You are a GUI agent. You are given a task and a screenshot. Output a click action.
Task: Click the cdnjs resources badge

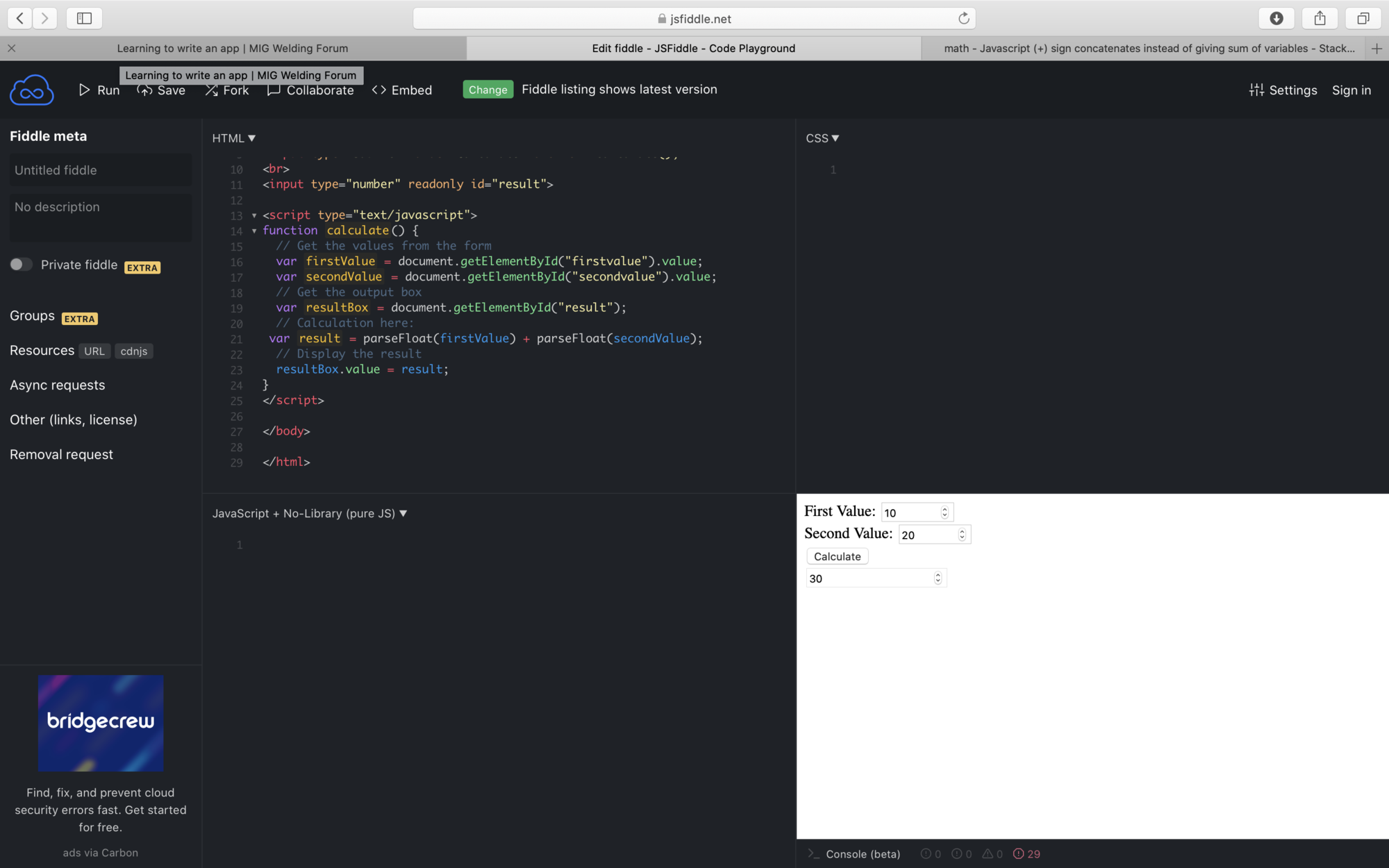click(x=134, y=351)
